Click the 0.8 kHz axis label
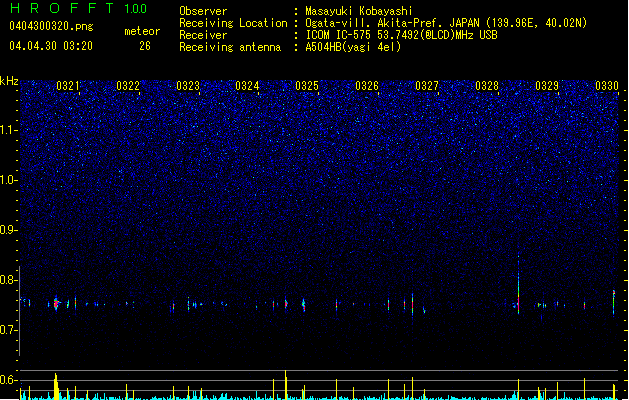The image size is (629, 400). click(x=9, y=280)
